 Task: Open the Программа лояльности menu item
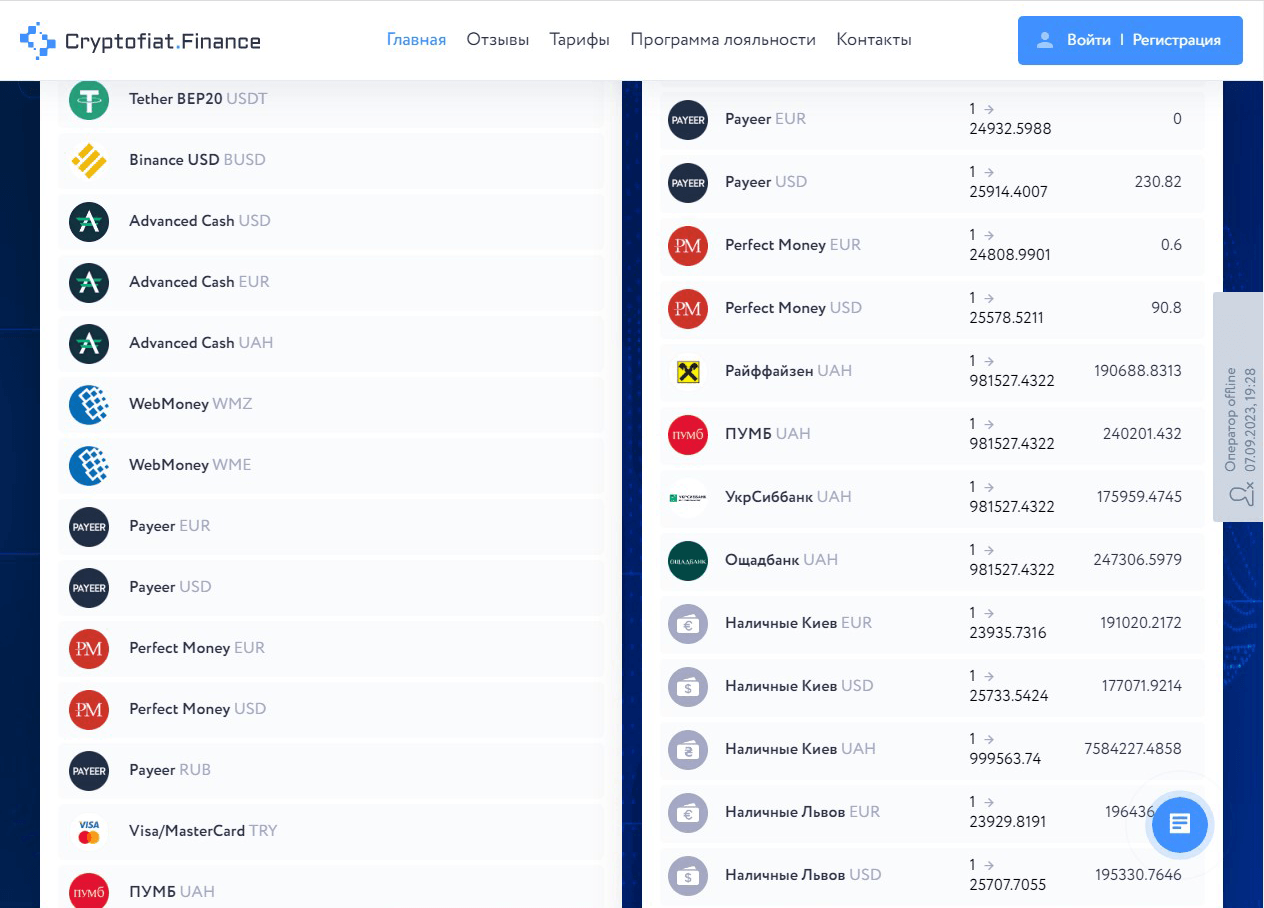[723, 40]
